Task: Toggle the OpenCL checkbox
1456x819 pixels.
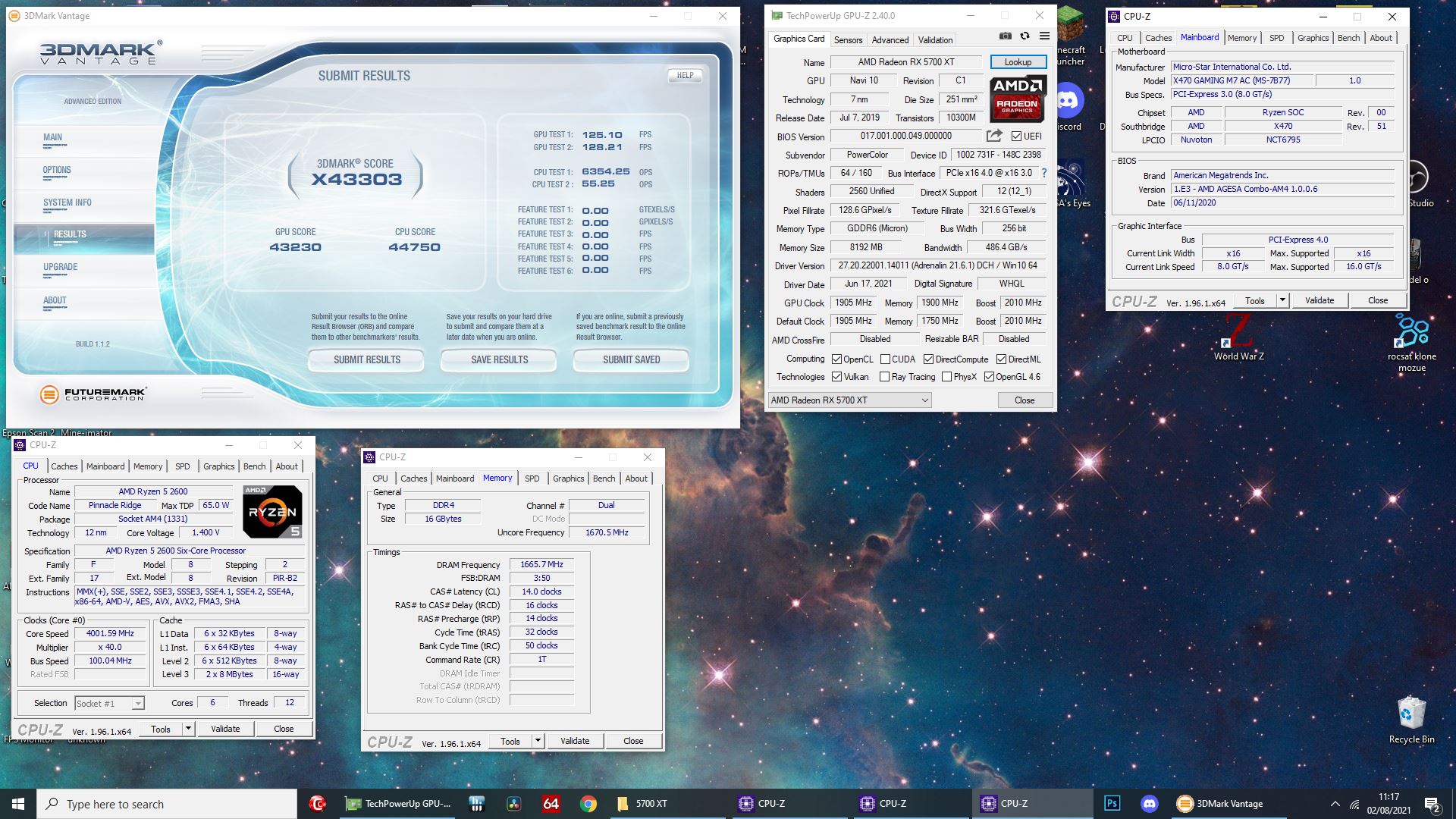Action: tap(836, 359)
